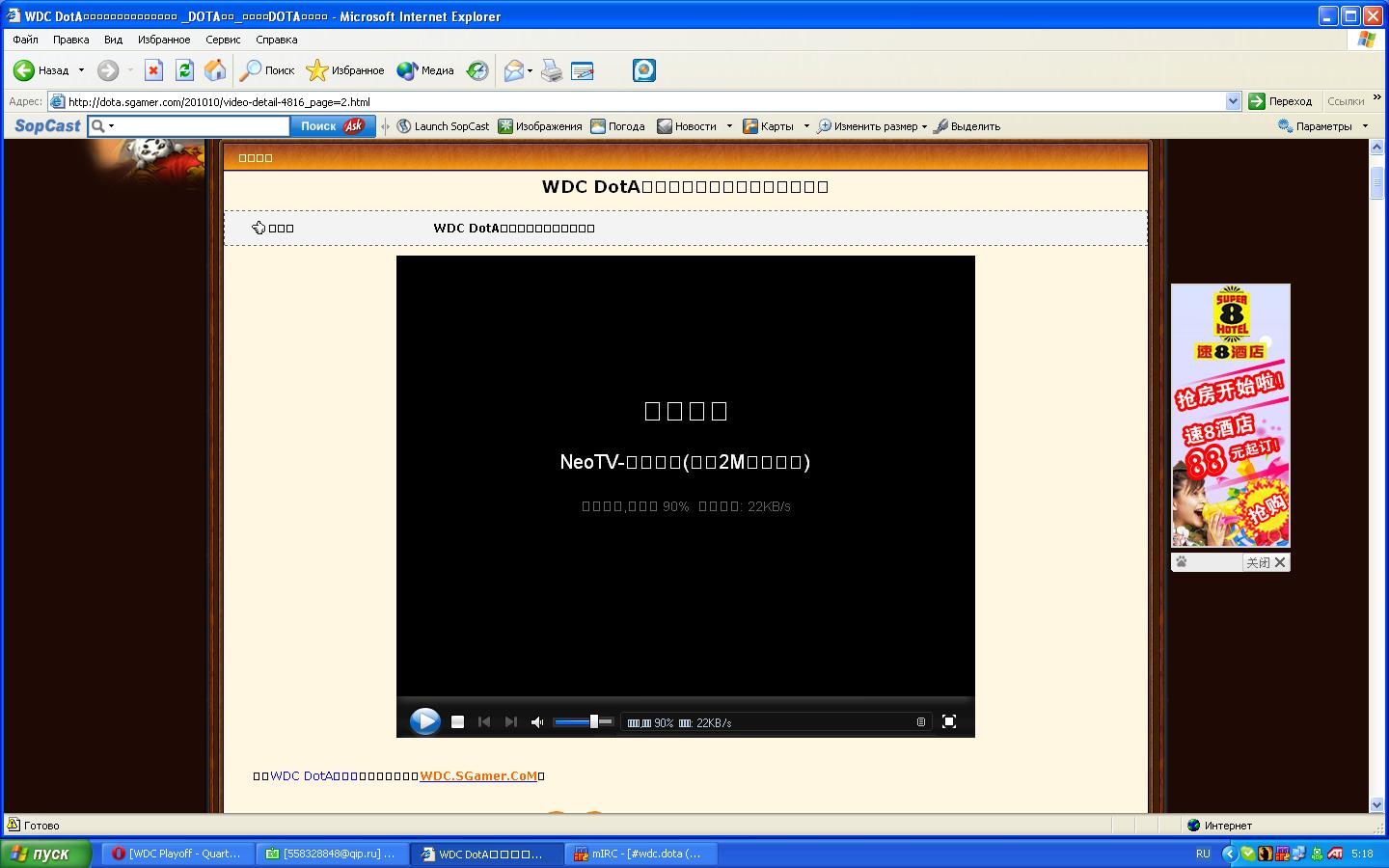Expand the Карты dropdown arrow
This screenshot has height=868, width=1389.
coord(806,126)
